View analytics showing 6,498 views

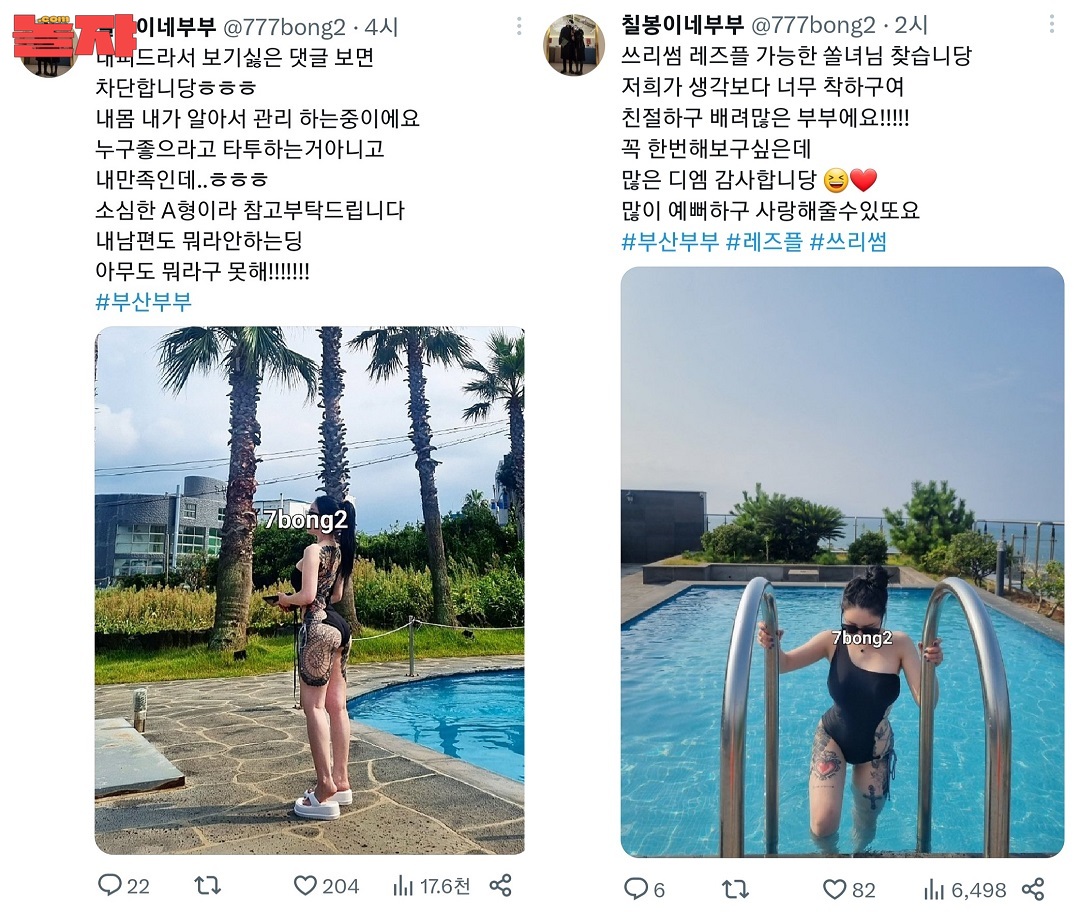point(964,890)
